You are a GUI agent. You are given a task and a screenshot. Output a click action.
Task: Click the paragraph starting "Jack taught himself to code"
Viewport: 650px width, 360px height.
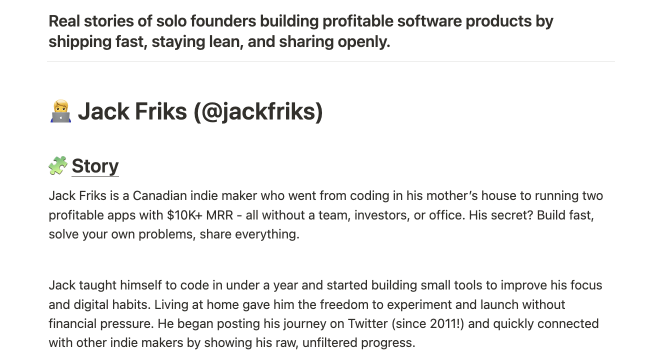325,314
